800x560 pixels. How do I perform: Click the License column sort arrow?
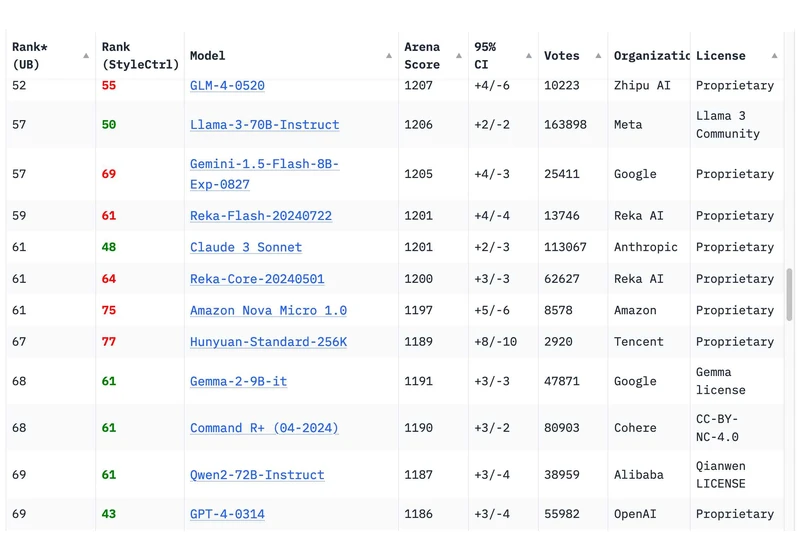click(x=774, y=56)
